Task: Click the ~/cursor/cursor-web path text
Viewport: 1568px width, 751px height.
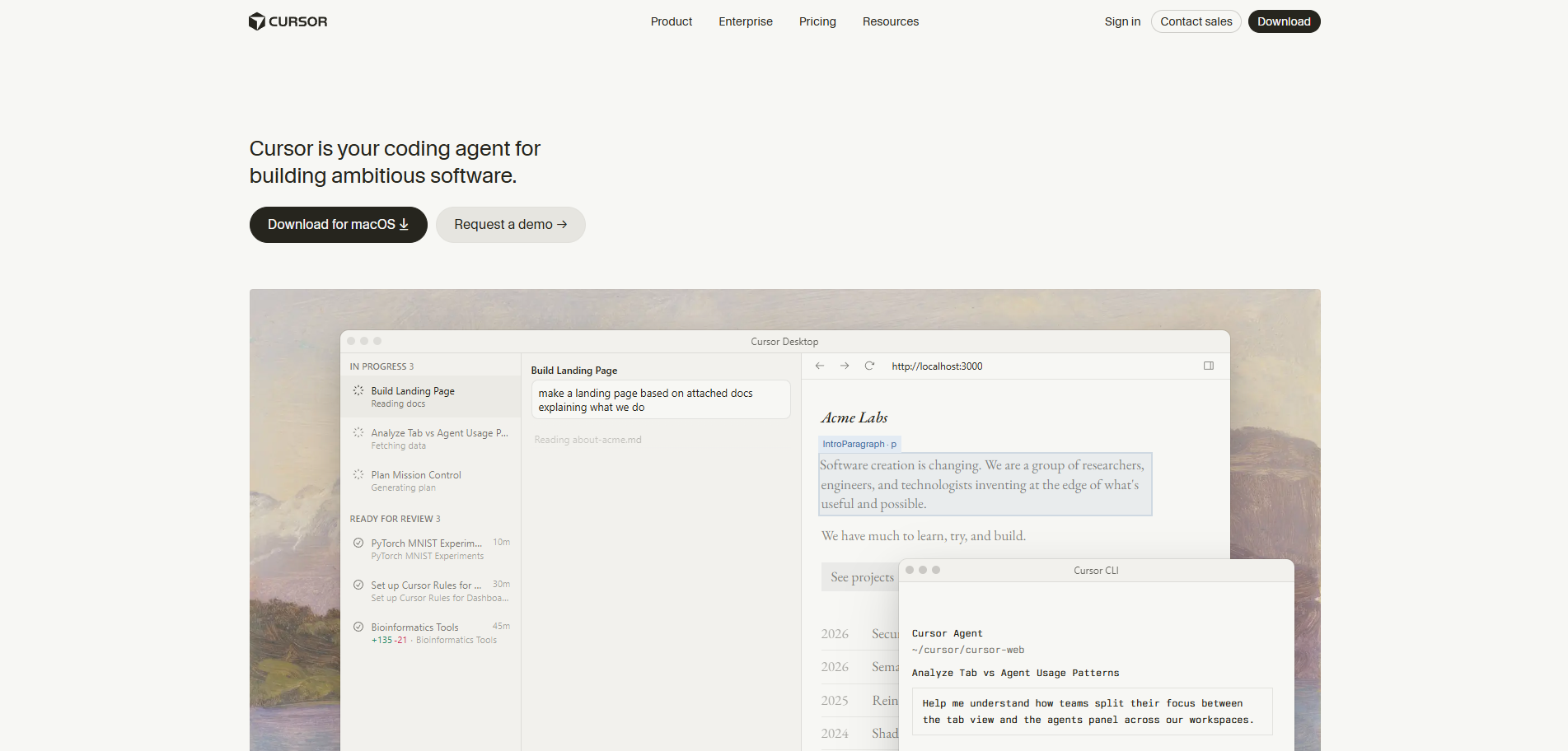Action: (x=967, y=650)
